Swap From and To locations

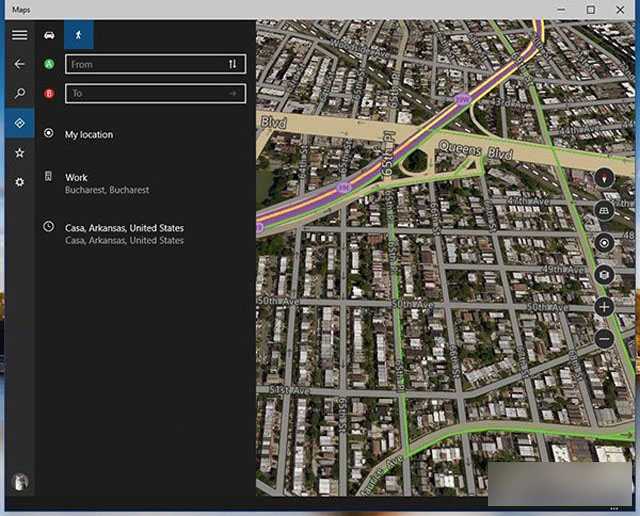[233, 64]
